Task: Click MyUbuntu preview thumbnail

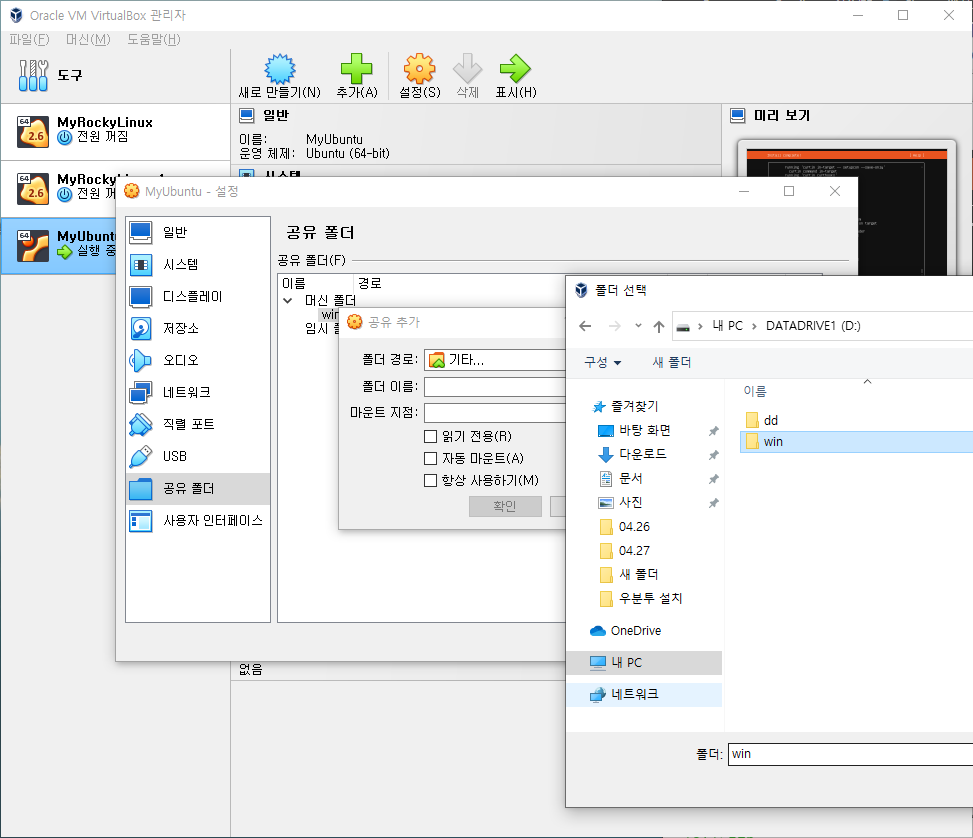Action: pyautogui.click(x=847, y=211)
